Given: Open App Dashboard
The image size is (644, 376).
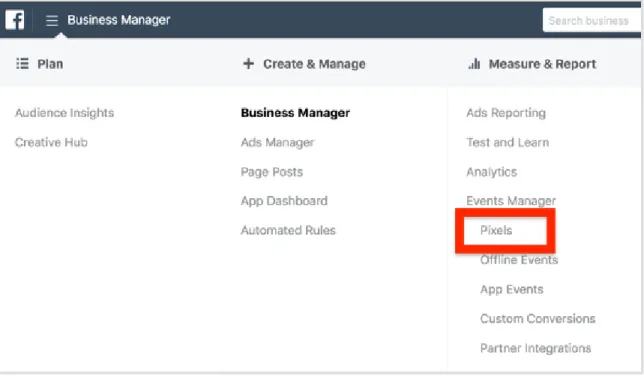Looking at the screenshot, I should pyautogui.click(x=284, y=201).
